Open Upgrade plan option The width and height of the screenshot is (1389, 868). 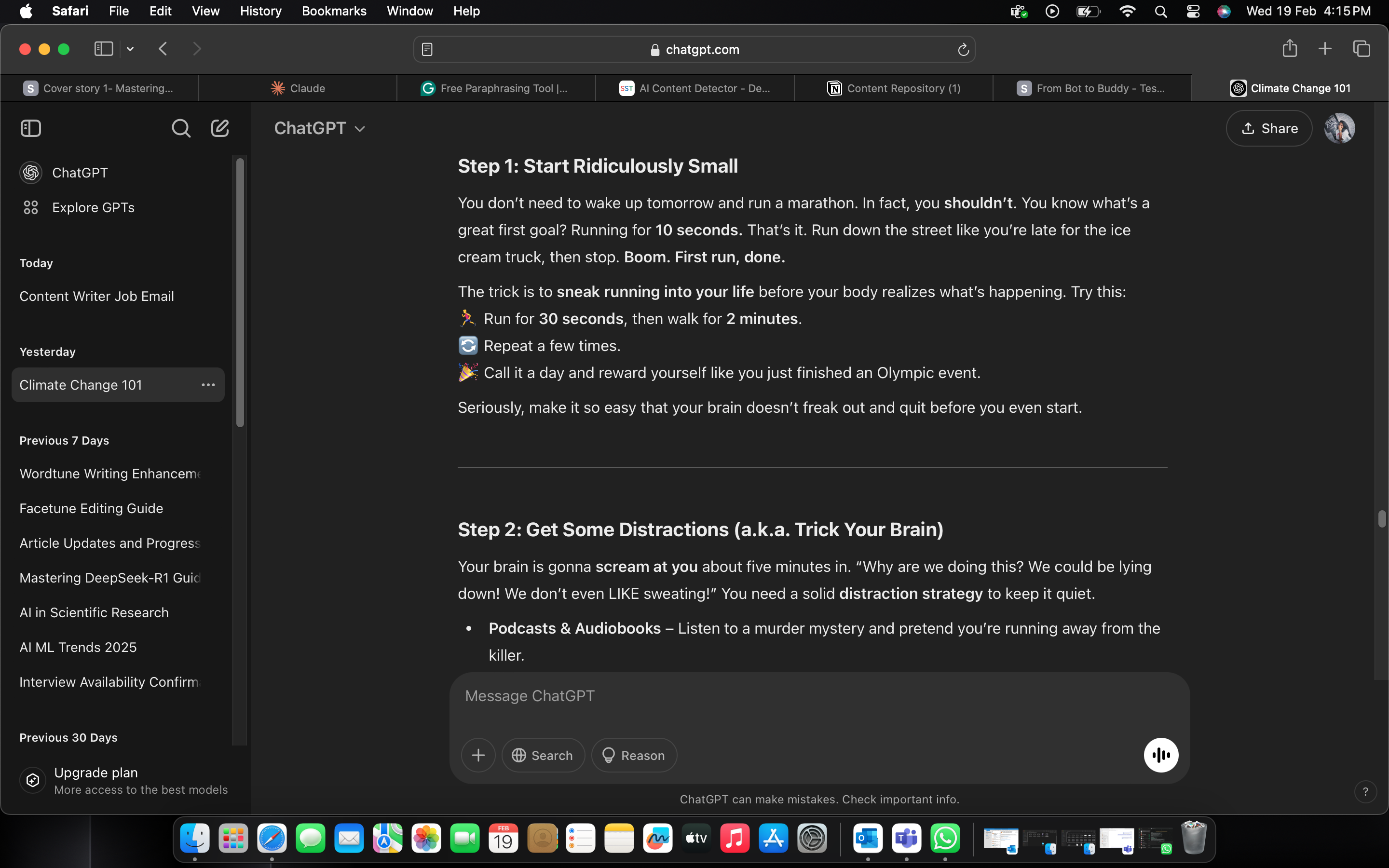pyautogui.click(x=123, y=780)
